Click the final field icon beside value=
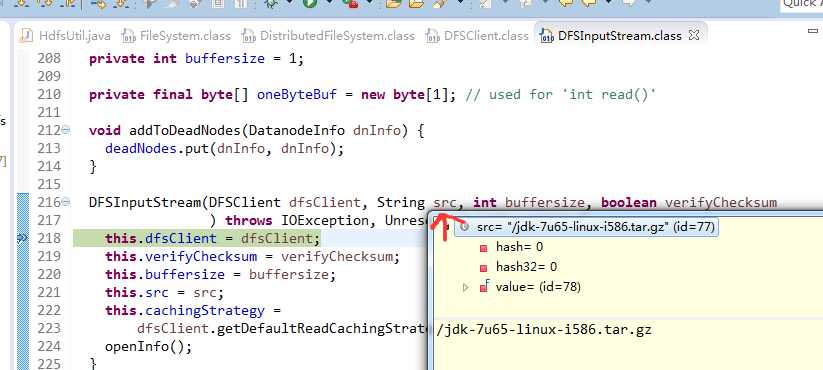Image resolution: width=823 pixels, height=370 pixels. pyautogui.click(x=484, y=287)
